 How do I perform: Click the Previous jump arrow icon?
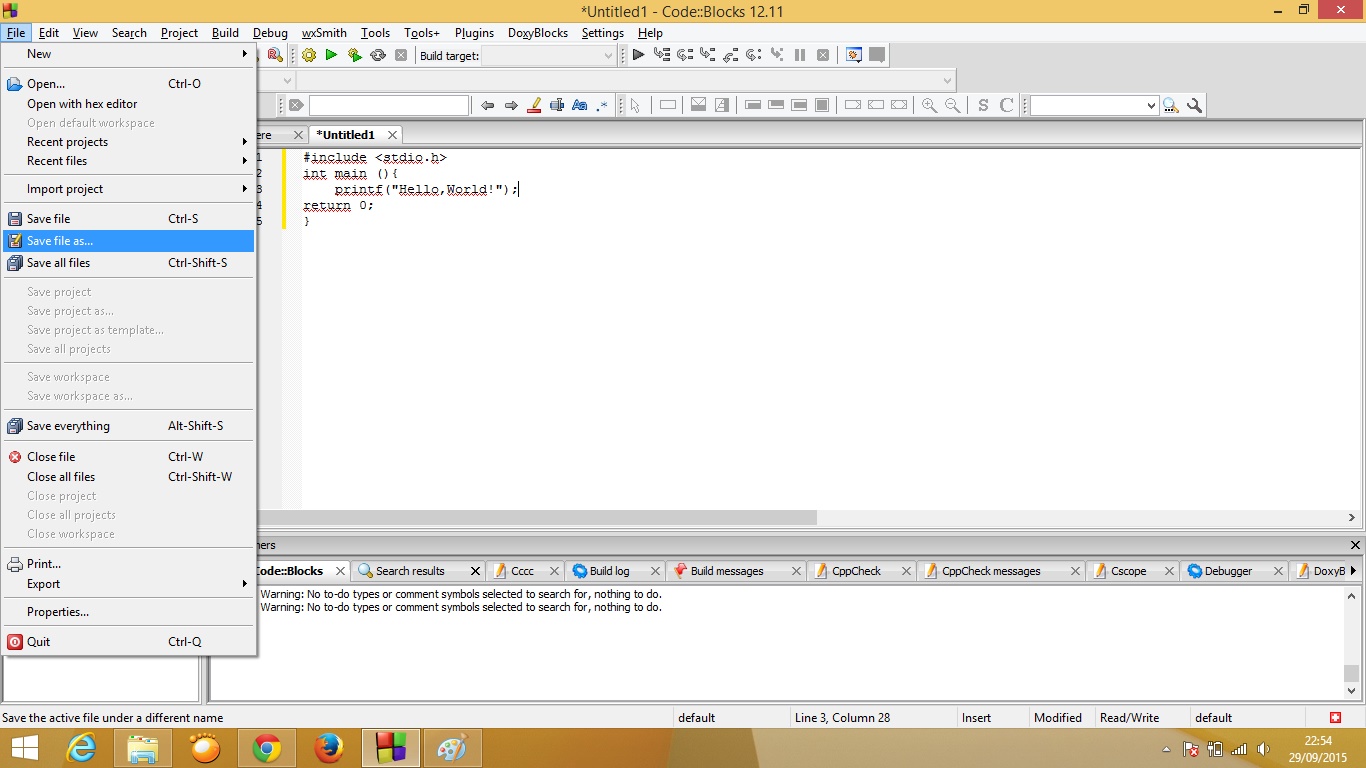coord(487,105)
